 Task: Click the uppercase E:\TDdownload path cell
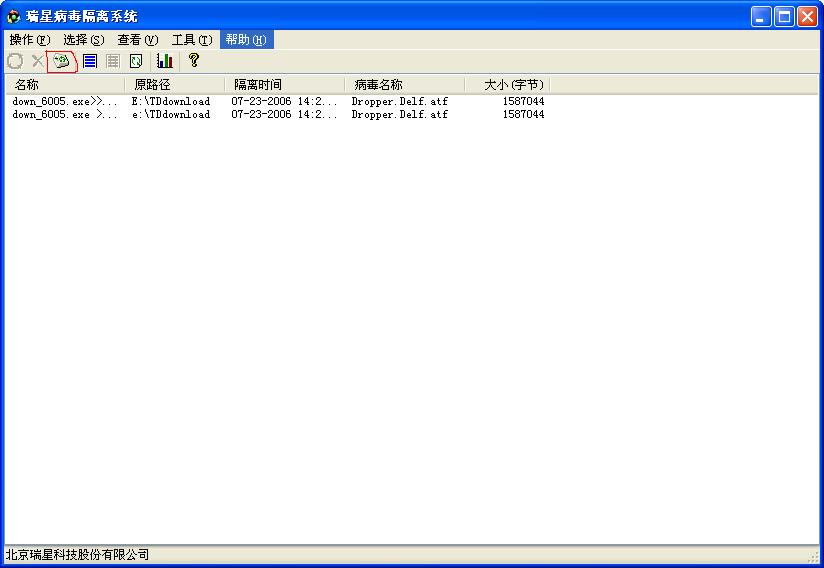171,101
